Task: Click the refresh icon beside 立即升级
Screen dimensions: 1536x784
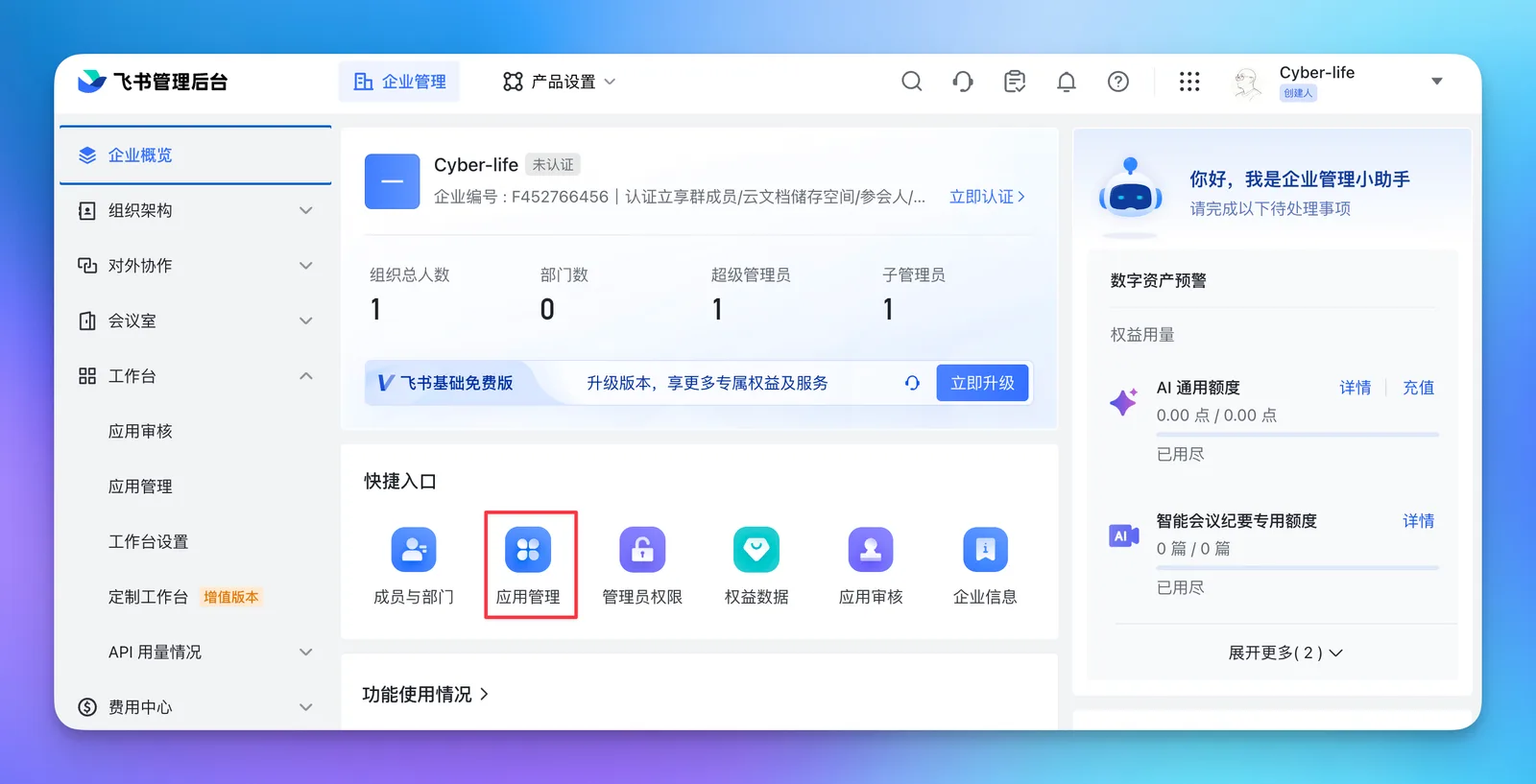Action: tap(912, 383)
